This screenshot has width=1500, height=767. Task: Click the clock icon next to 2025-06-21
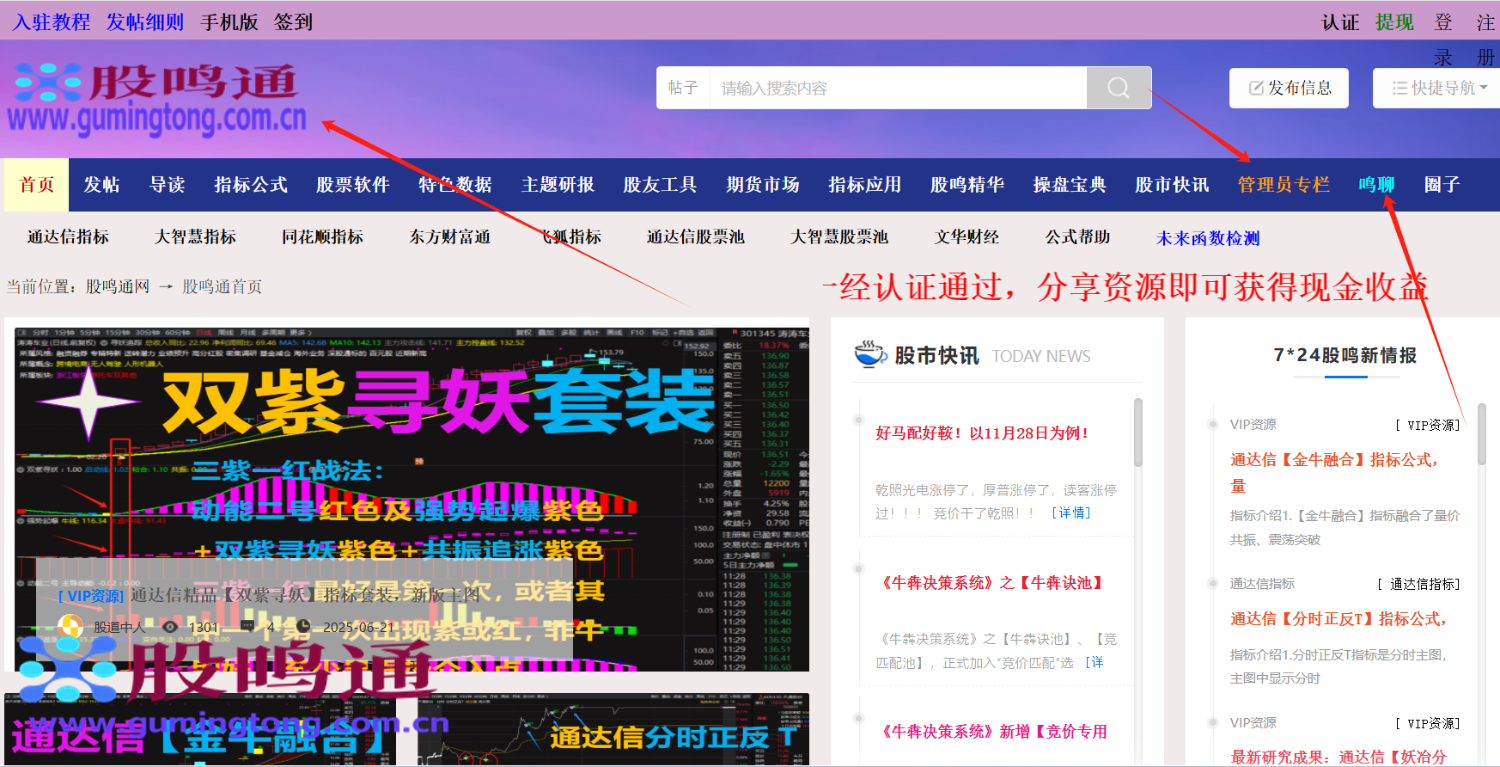[x=304, y=625]
